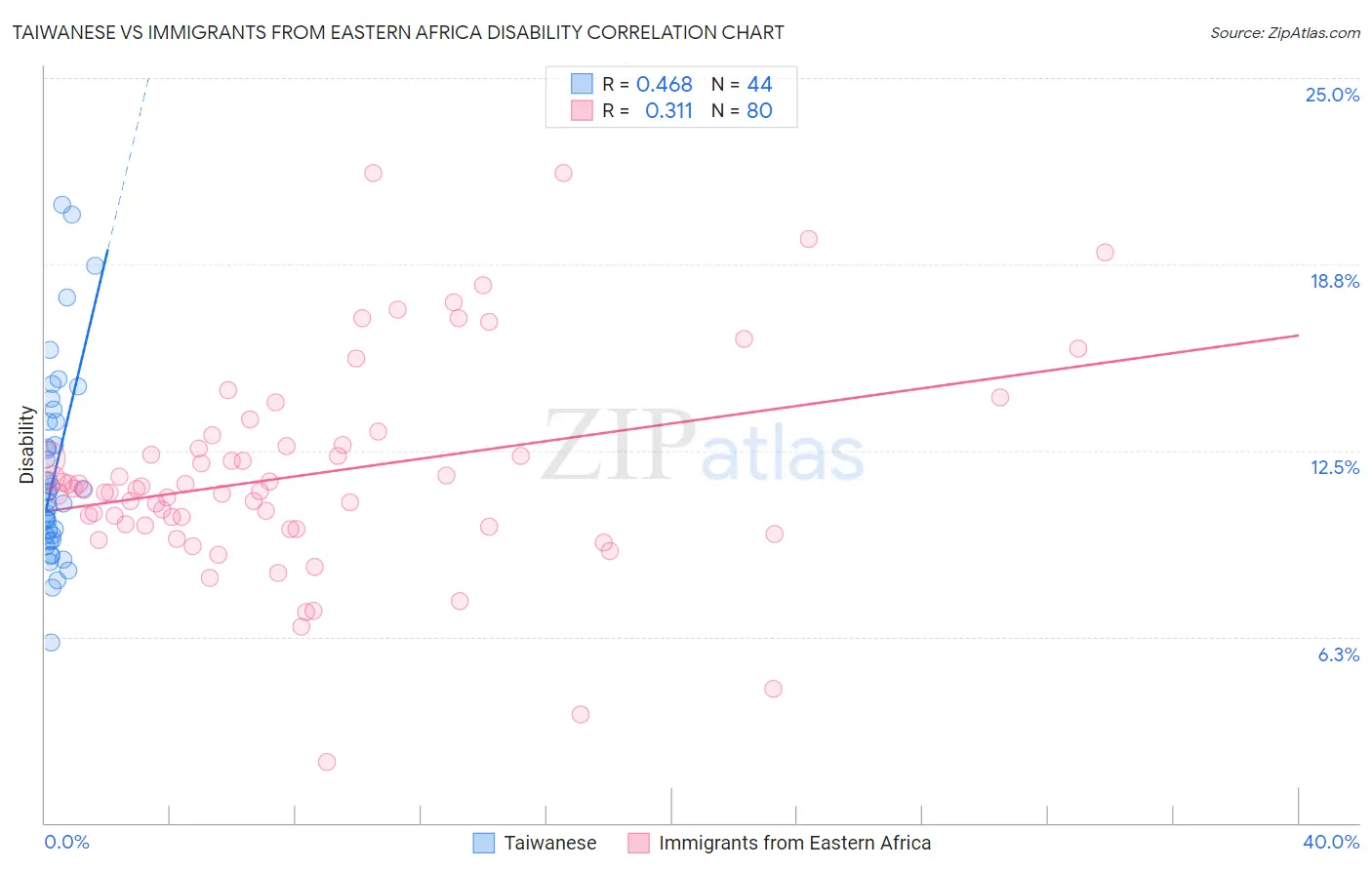Click the N = 80 sample count value
Image resolution: width=1372 pixels, height=870 pixels.
point(742,110)
